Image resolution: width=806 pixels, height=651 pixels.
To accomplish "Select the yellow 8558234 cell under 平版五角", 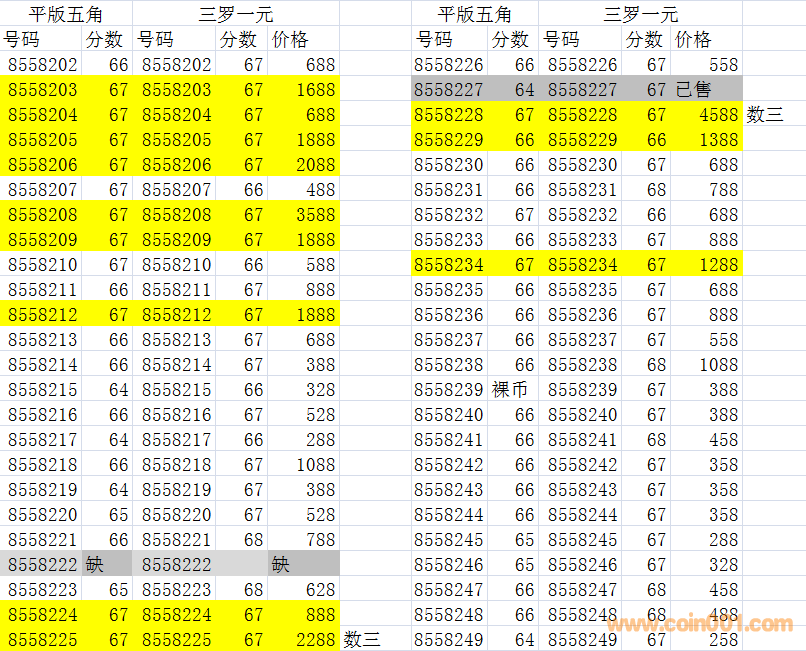I will pos(448,265).
